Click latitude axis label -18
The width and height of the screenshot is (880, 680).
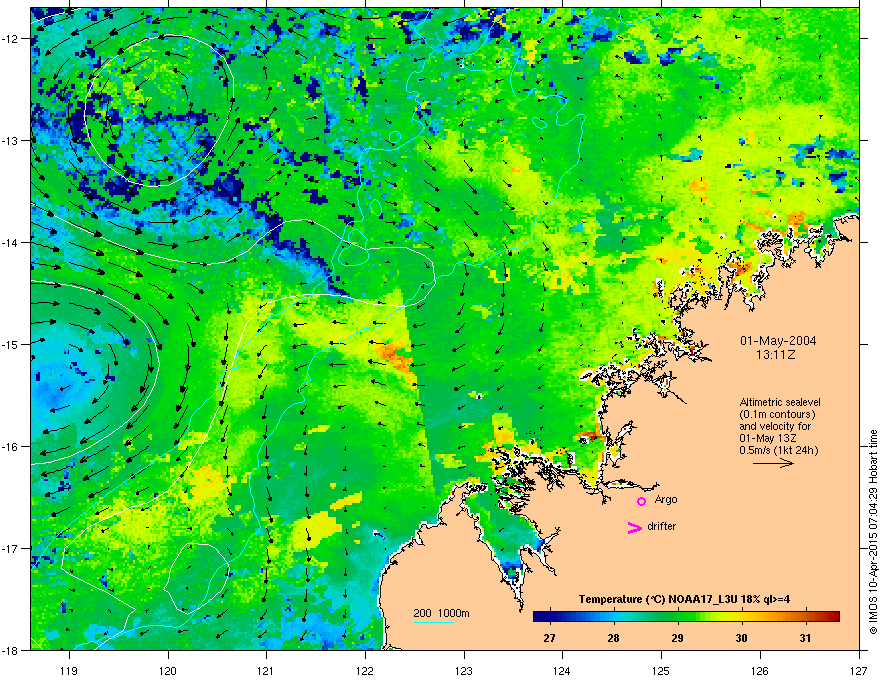coord(11,651)
